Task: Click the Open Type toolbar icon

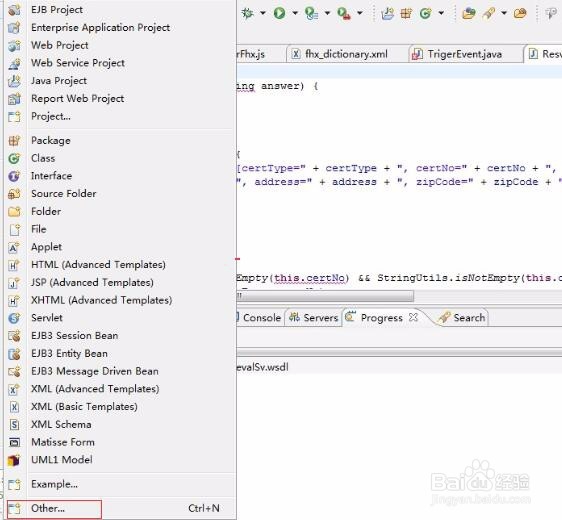Action: click(469, 13)
